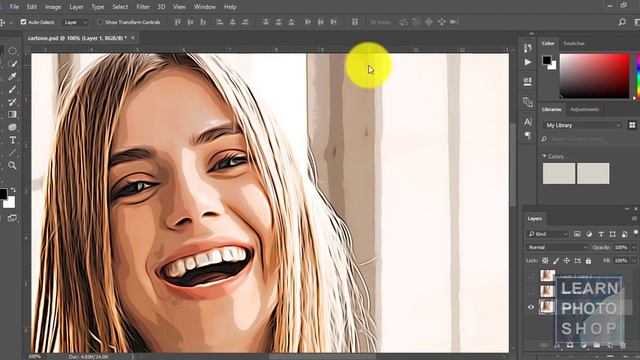Click the Auto-Align Layers icon
The image size is (640, 360).
coord(355,22)
